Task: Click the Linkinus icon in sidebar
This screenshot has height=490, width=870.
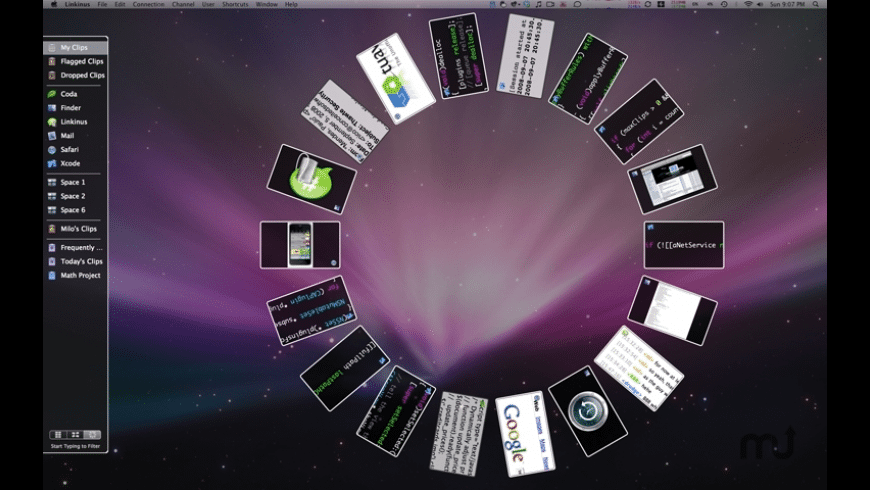Action: (52, 122)
